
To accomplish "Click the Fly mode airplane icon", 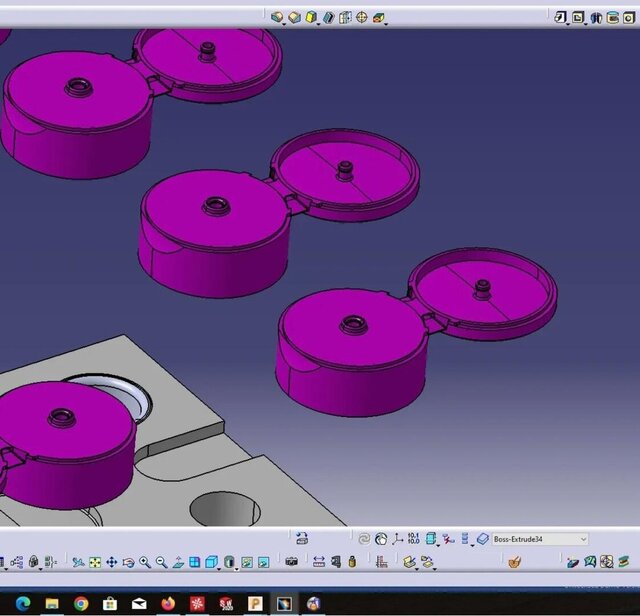I will point(78,563).
